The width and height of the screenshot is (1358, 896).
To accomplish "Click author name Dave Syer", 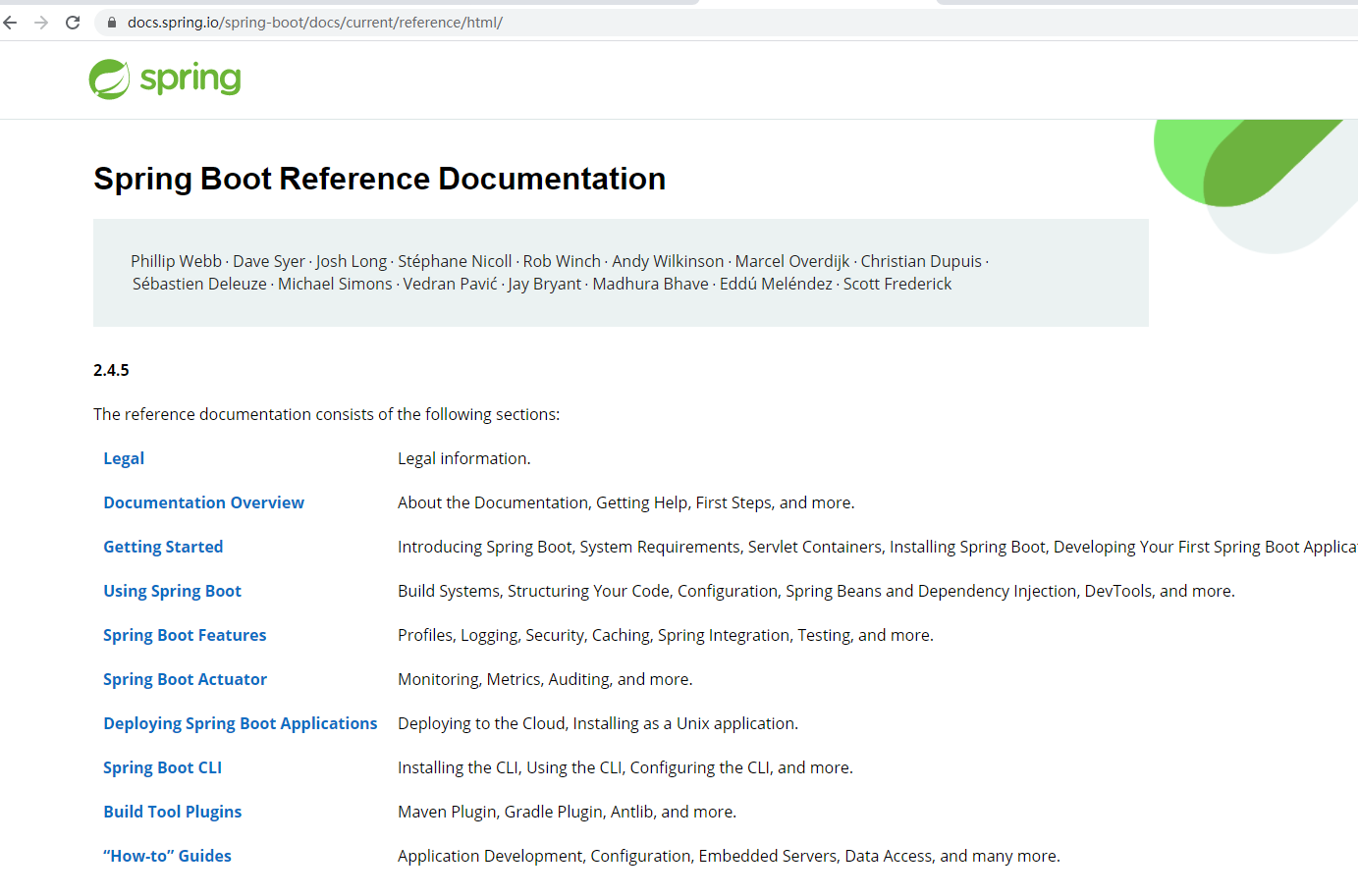I will [x=269, y=261].
